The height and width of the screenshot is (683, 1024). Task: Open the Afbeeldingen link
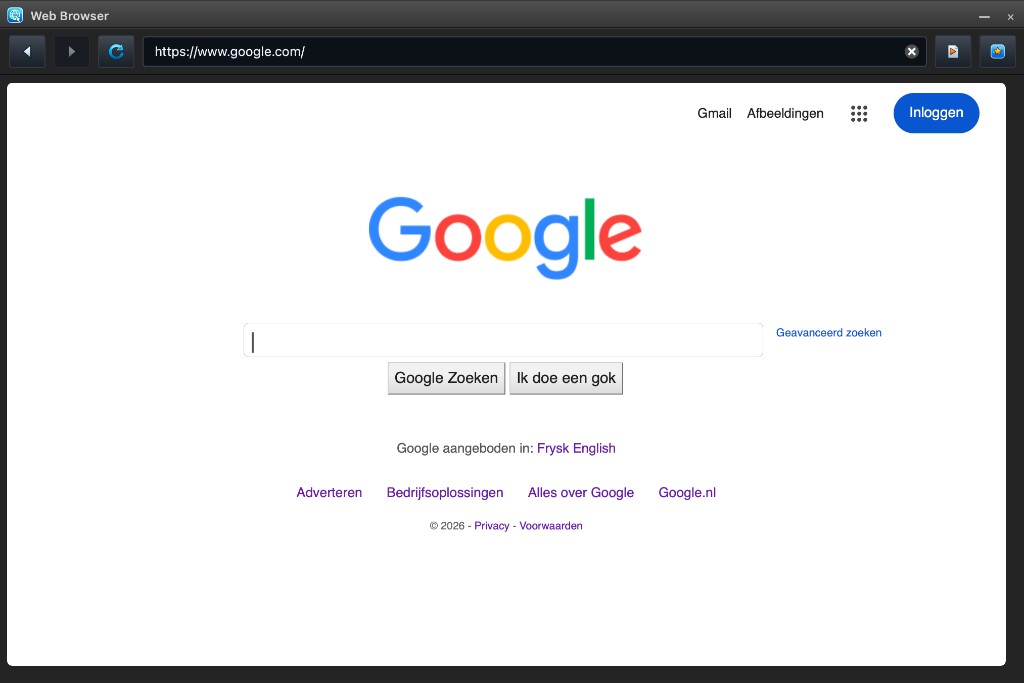[x=785, y=114]
